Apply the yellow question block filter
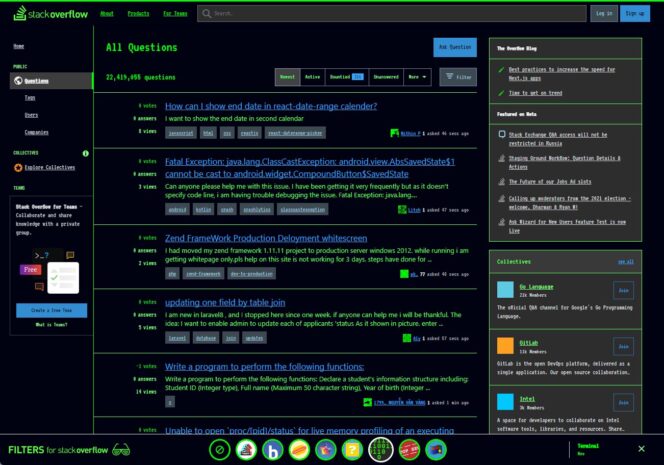This screenshot has height=465, width=664. click(x=352, y=450)
